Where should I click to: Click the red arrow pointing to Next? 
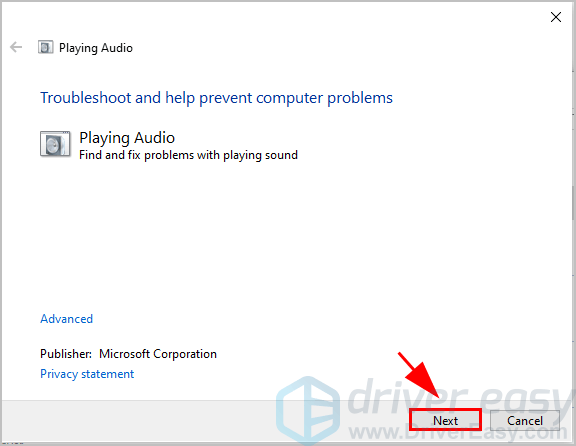(x=419, y=375)
